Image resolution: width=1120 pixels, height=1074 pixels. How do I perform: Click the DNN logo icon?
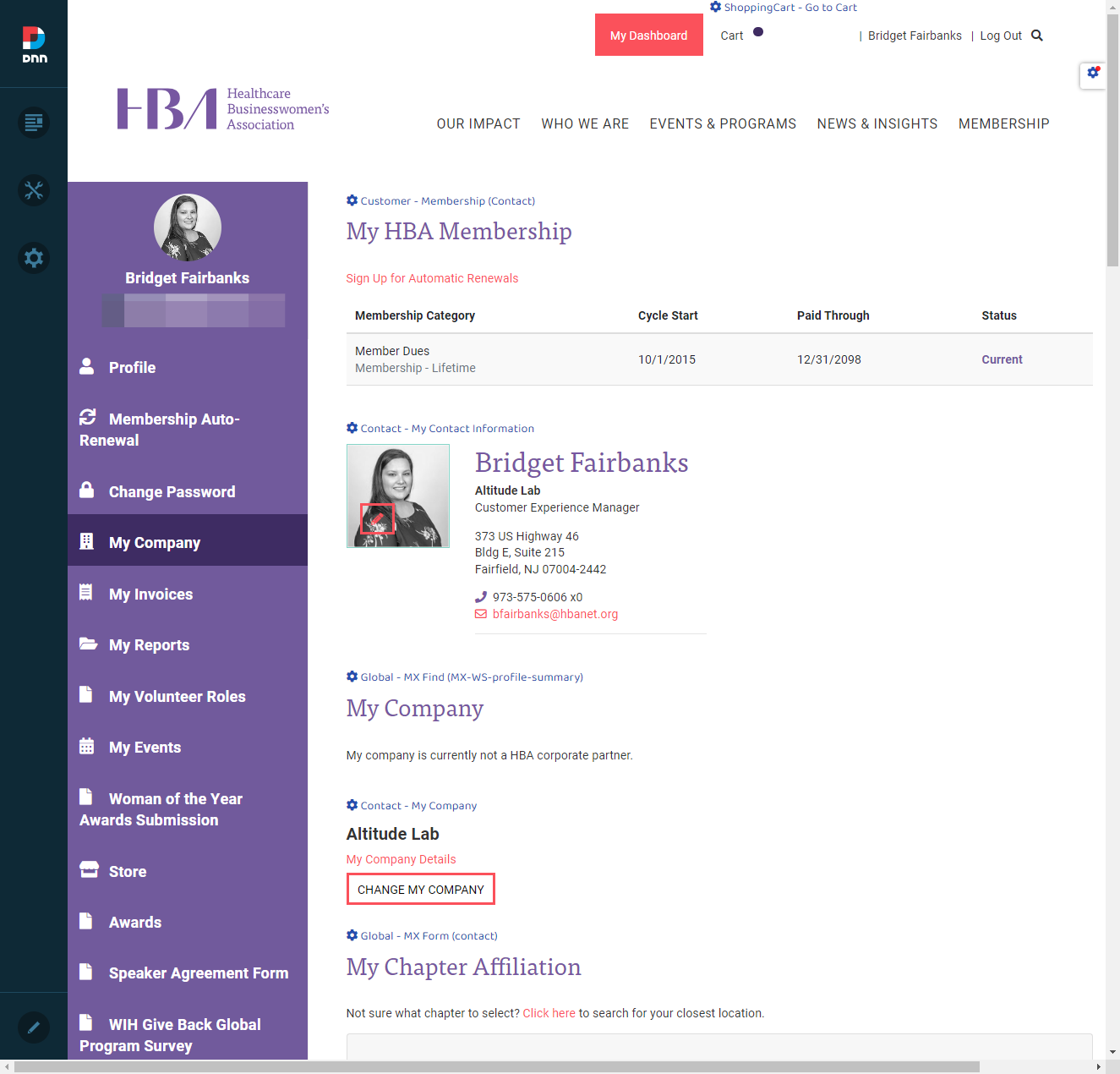point(34,44)
